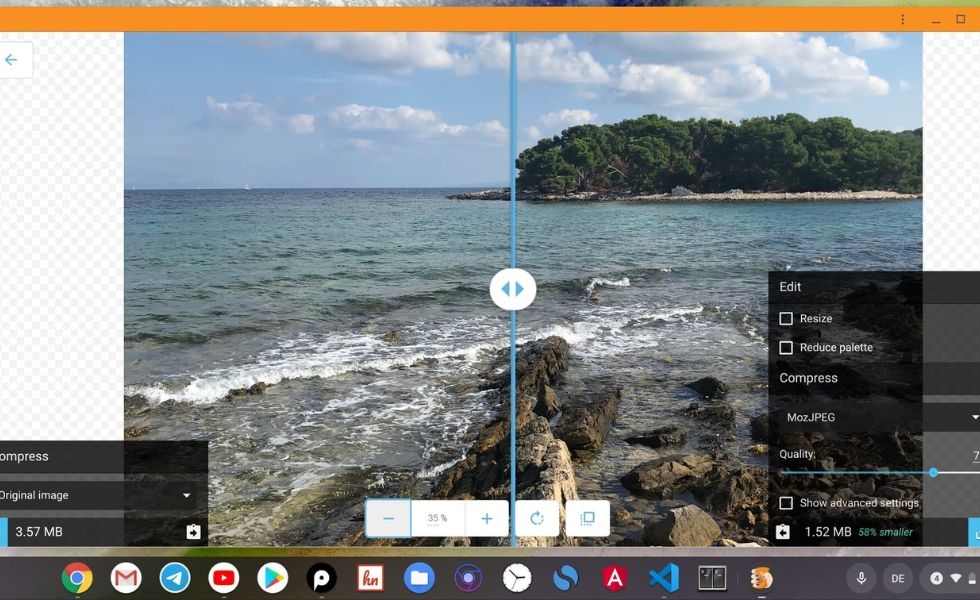Open the hn app on shelf
This screenshot has height=600, width=980.
(370, 578)
